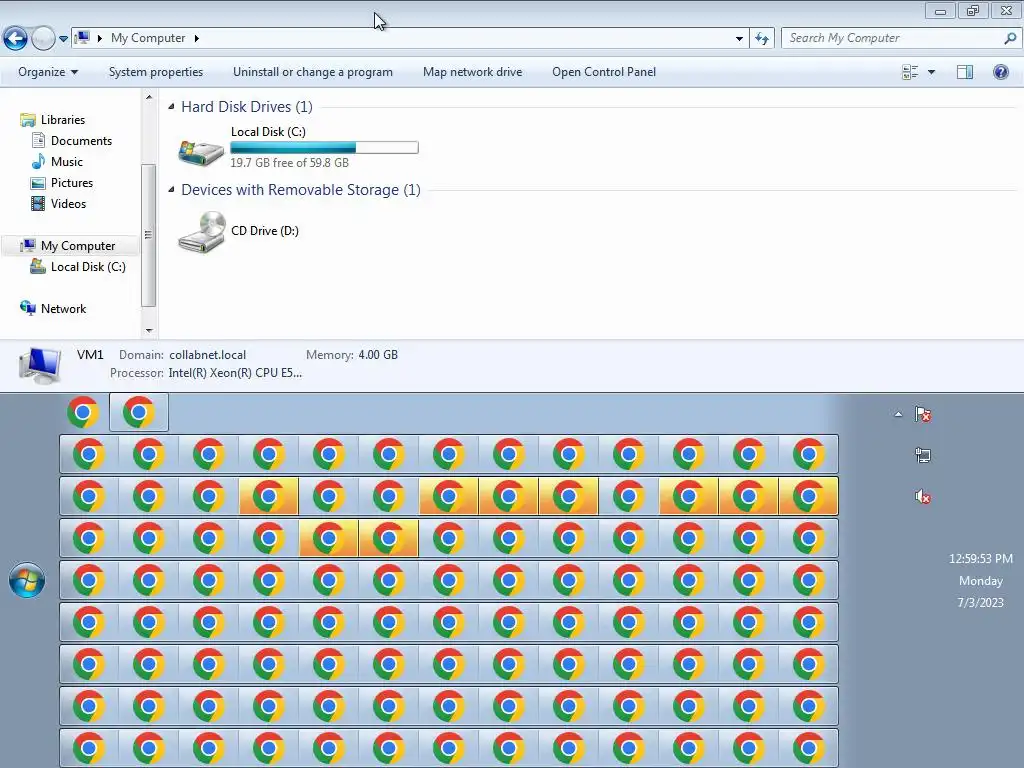The width and height of the screenshot is (1024, 768).
Task: Expand the arrow before My Computer breadcrumb
Action: (x=100, y=38)
